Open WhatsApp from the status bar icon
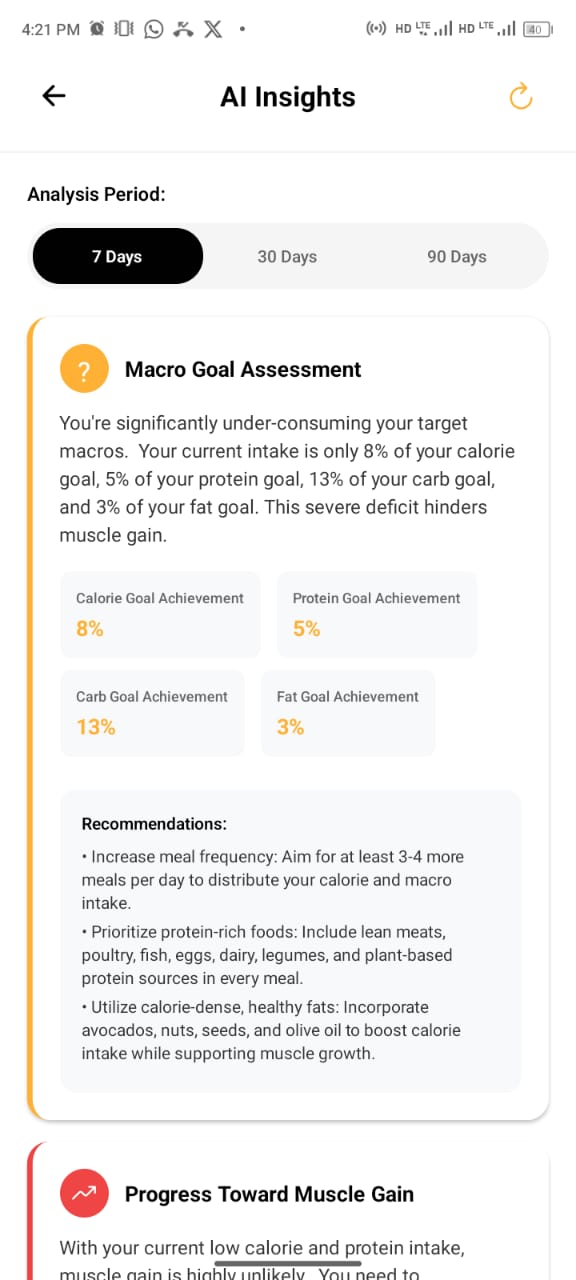The height and width of the screenshot is (1280, 576). point(152,29)
